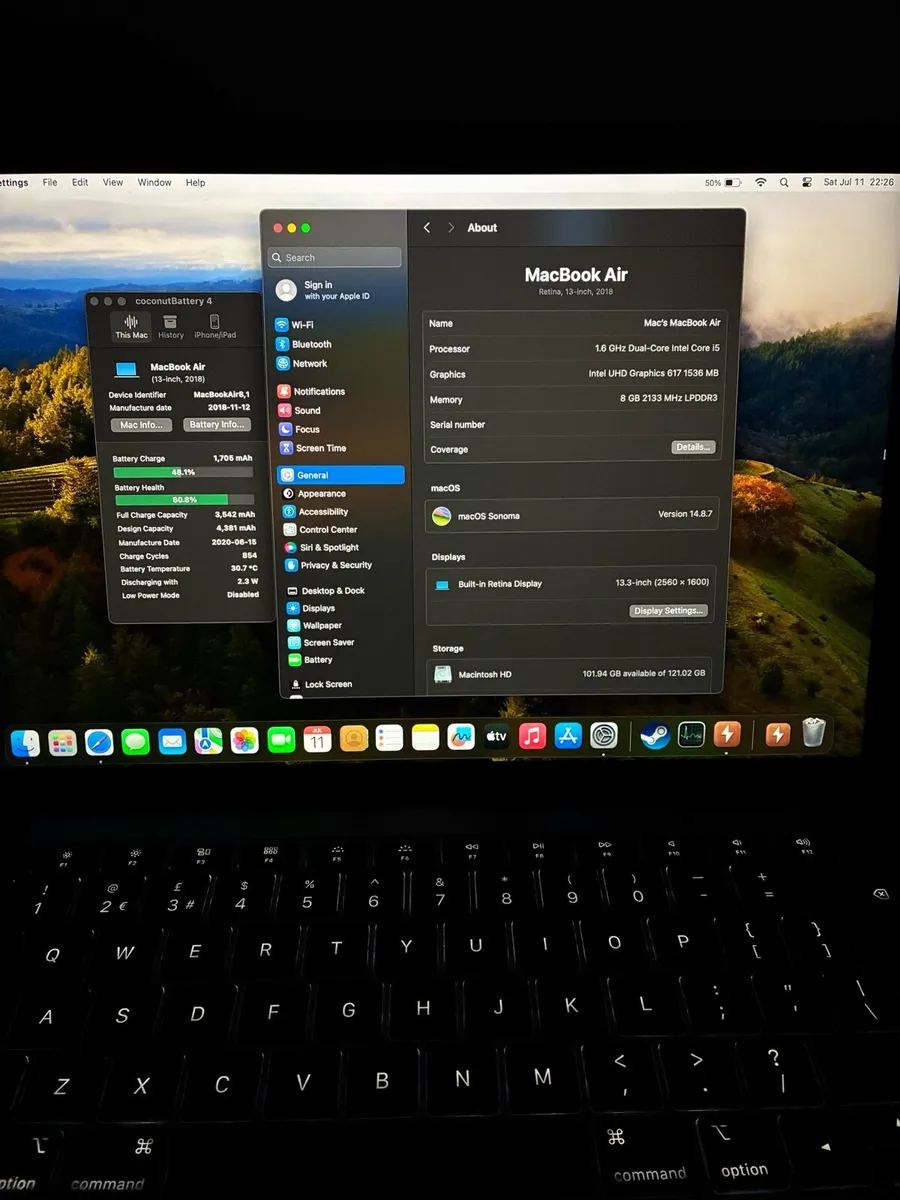Click the Battery Charge 48.1% bar
900x1200 pixels.
click(x=184, y=472)
